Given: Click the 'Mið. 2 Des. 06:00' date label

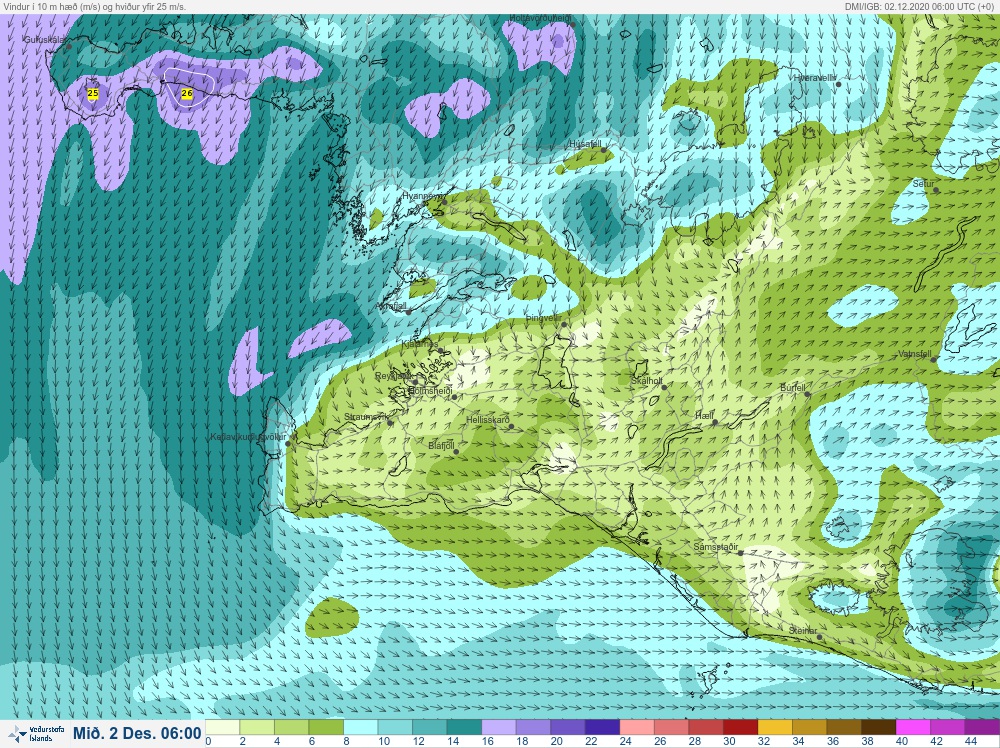Looking at the screenshot, I should (x=137, y=733).
